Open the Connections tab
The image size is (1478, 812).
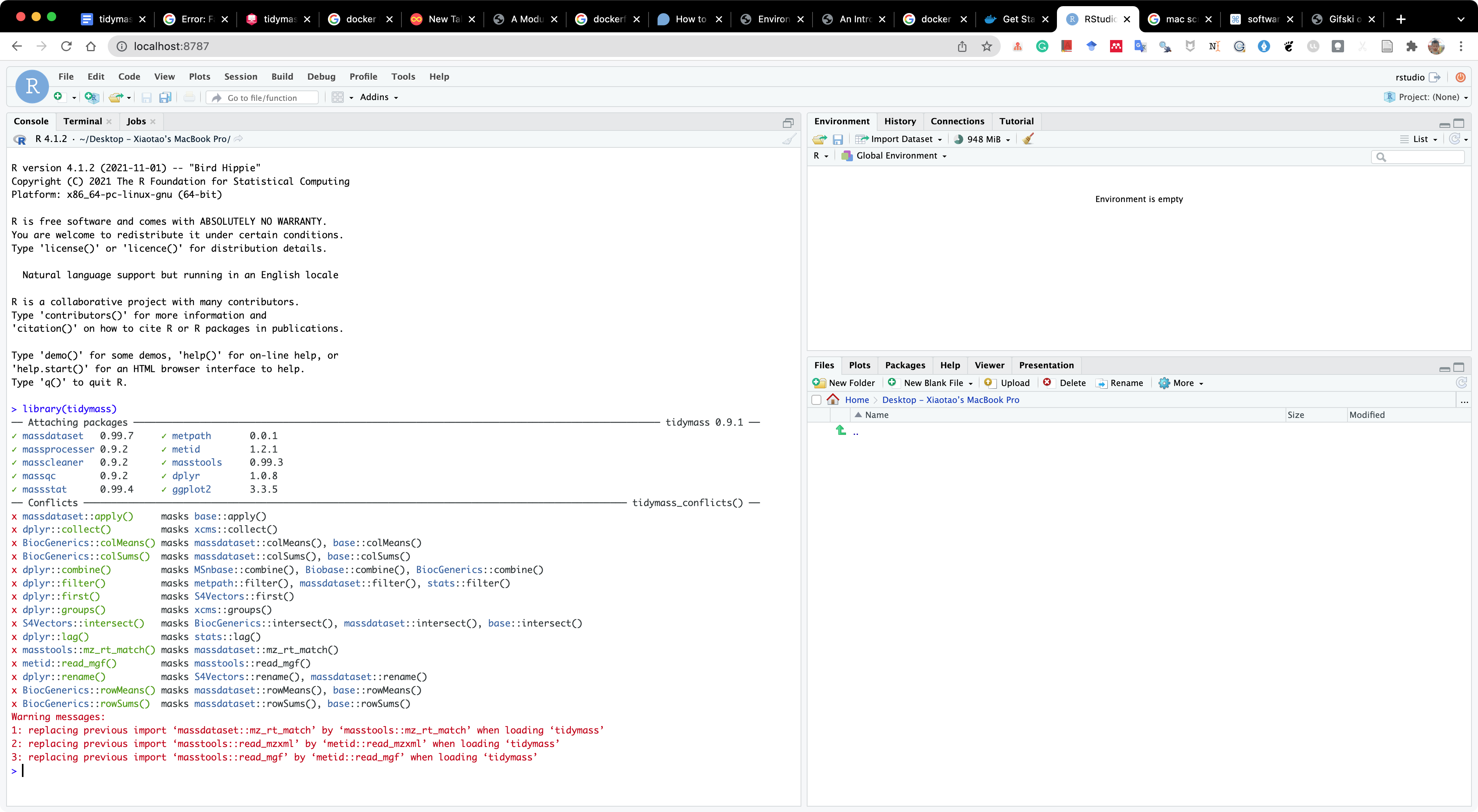click(957, 121)
